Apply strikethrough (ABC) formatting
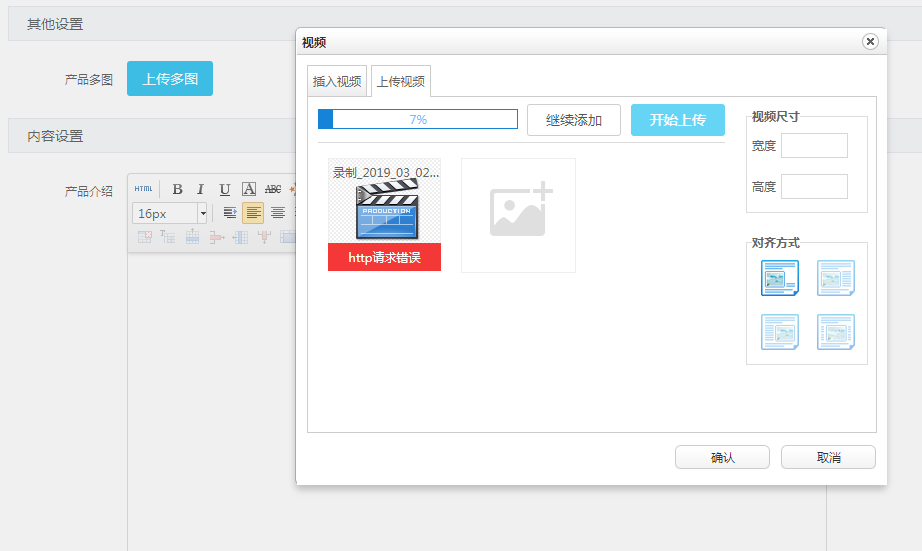922x551 pixels. [272, 189]
